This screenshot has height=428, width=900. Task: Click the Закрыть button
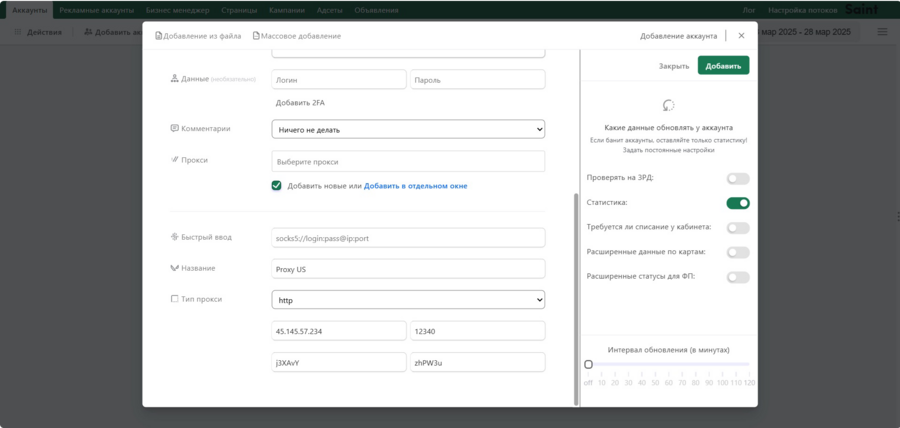click(674, 66)
